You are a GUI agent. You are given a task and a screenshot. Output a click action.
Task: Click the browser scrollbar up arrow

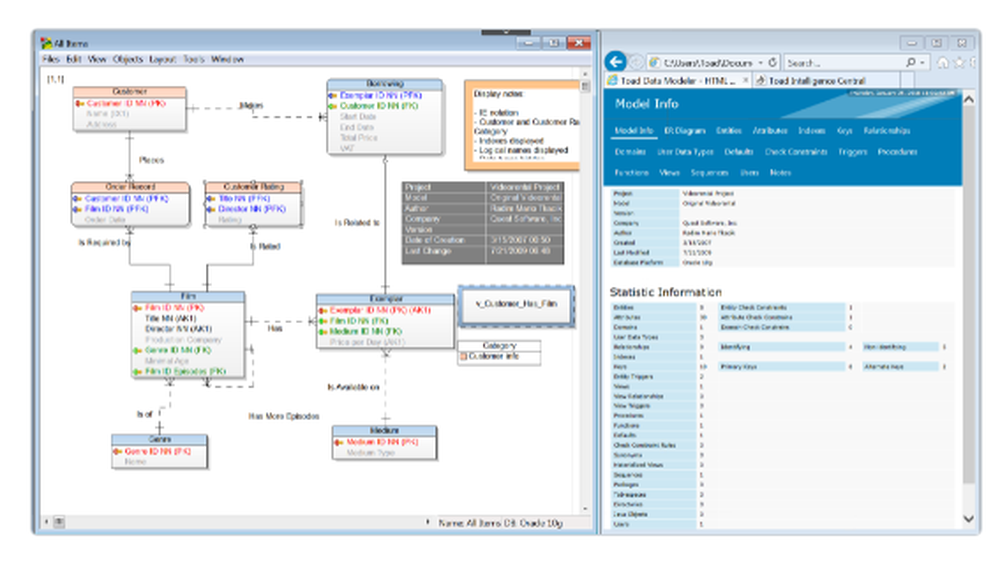(x=969, y=100)
